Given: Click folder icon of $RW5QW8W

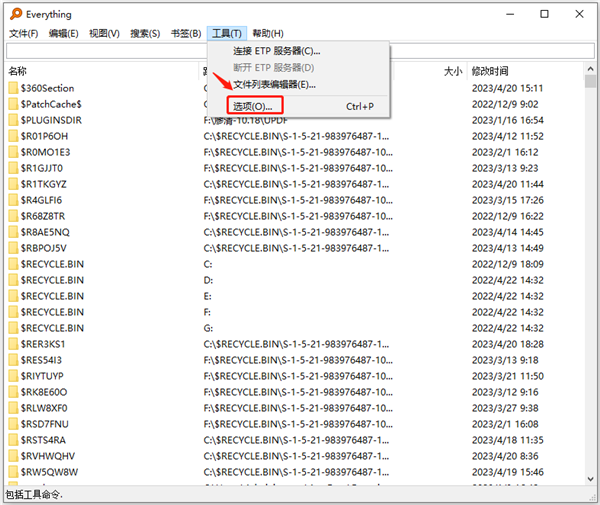Looking at the screenshot, I should (x=13, y=472).
